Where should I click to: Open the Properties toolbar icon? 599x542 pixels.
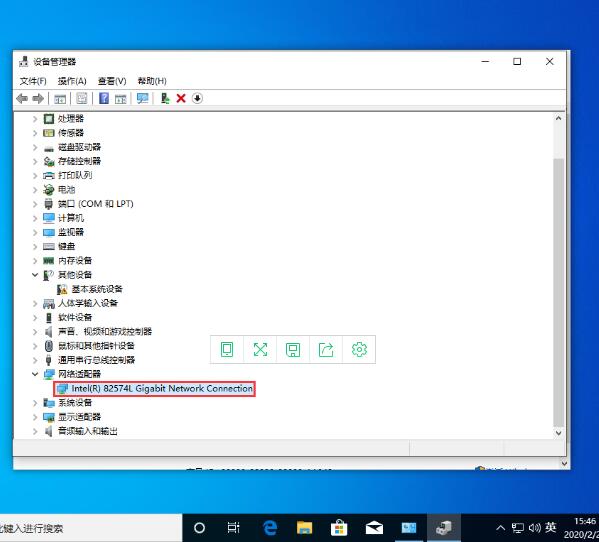coord(82,99)
